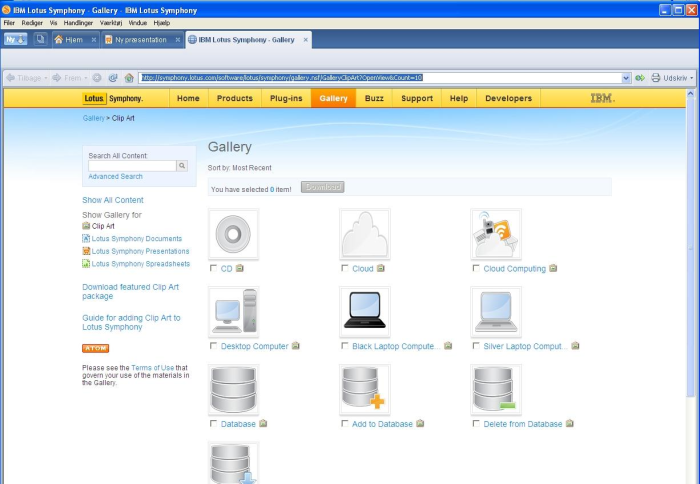Image resolution: width=700 pixels, height=484 pixels.
Task: Click the IBM logo in the navigation bar
Action: coord(603,98)
